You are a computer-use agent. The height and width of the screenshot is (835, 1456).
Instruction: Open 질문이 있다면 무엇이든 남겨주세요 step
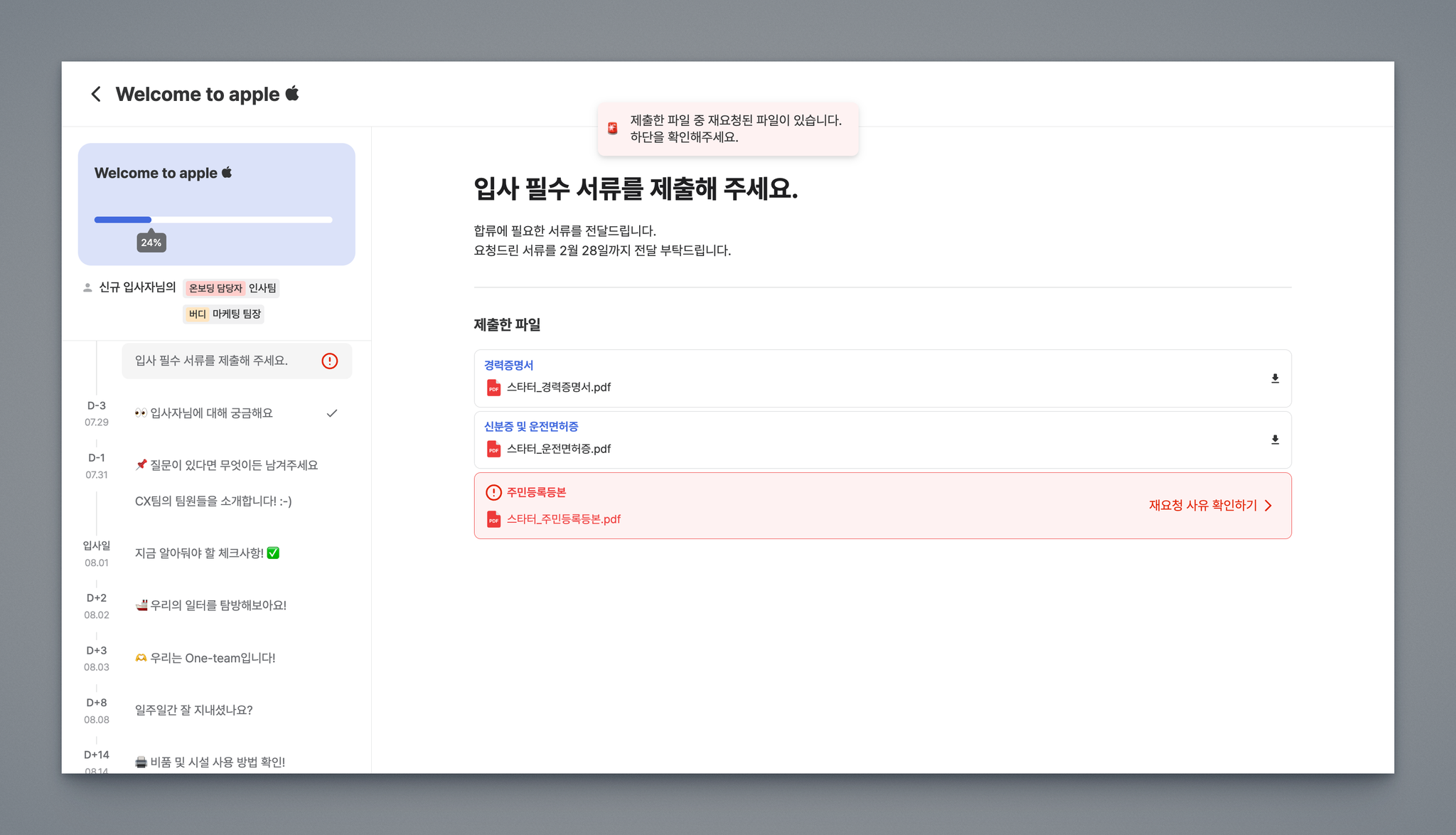pyautogui.click(x=226, y=465)
